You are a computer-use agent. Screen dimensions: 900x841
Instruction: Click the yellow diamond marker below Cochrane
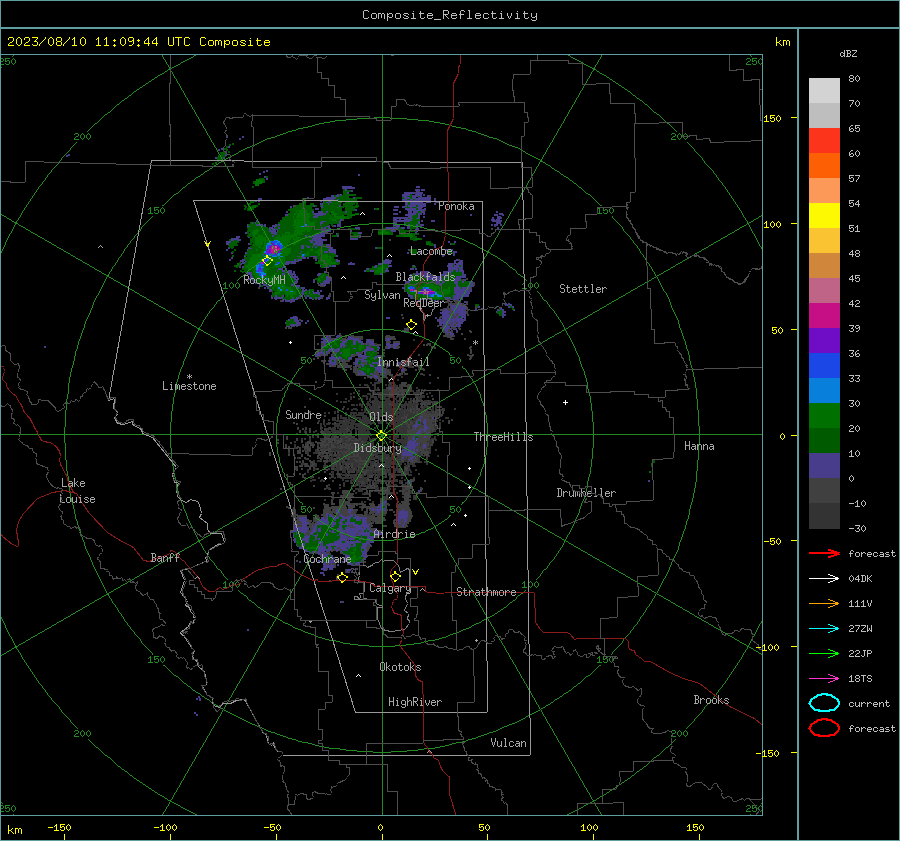click(x=342, y=578)
